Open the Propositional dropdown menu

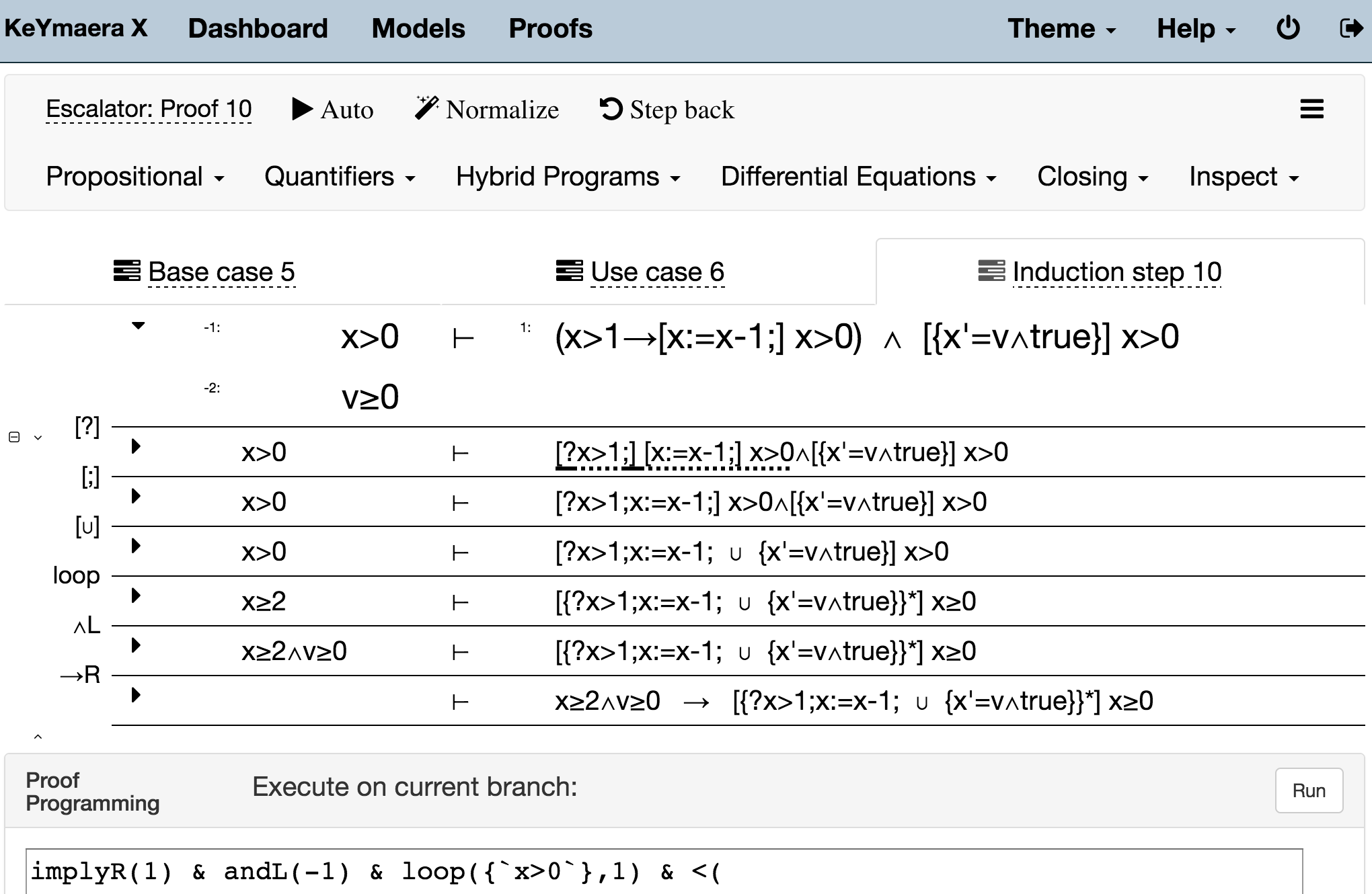(x=135, y=177)
